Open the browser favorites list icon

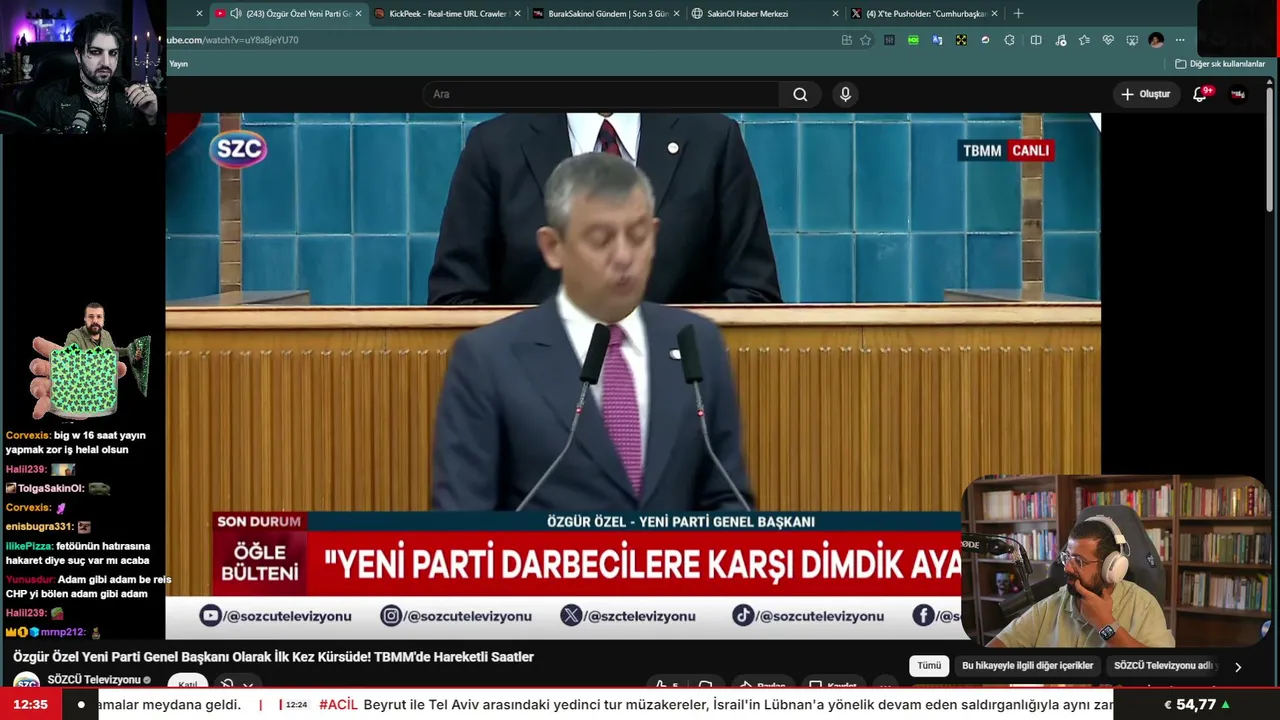[1084, 40]
